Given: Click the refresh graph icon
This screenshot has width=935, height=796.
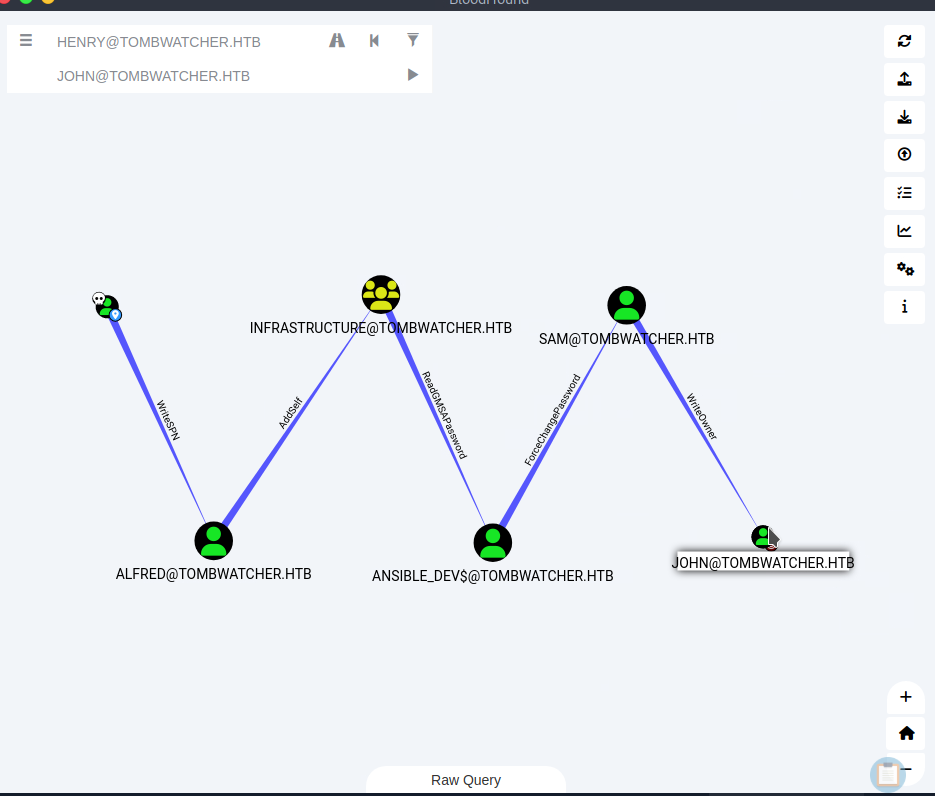Looking at the screenshot, I should [904, 41].
